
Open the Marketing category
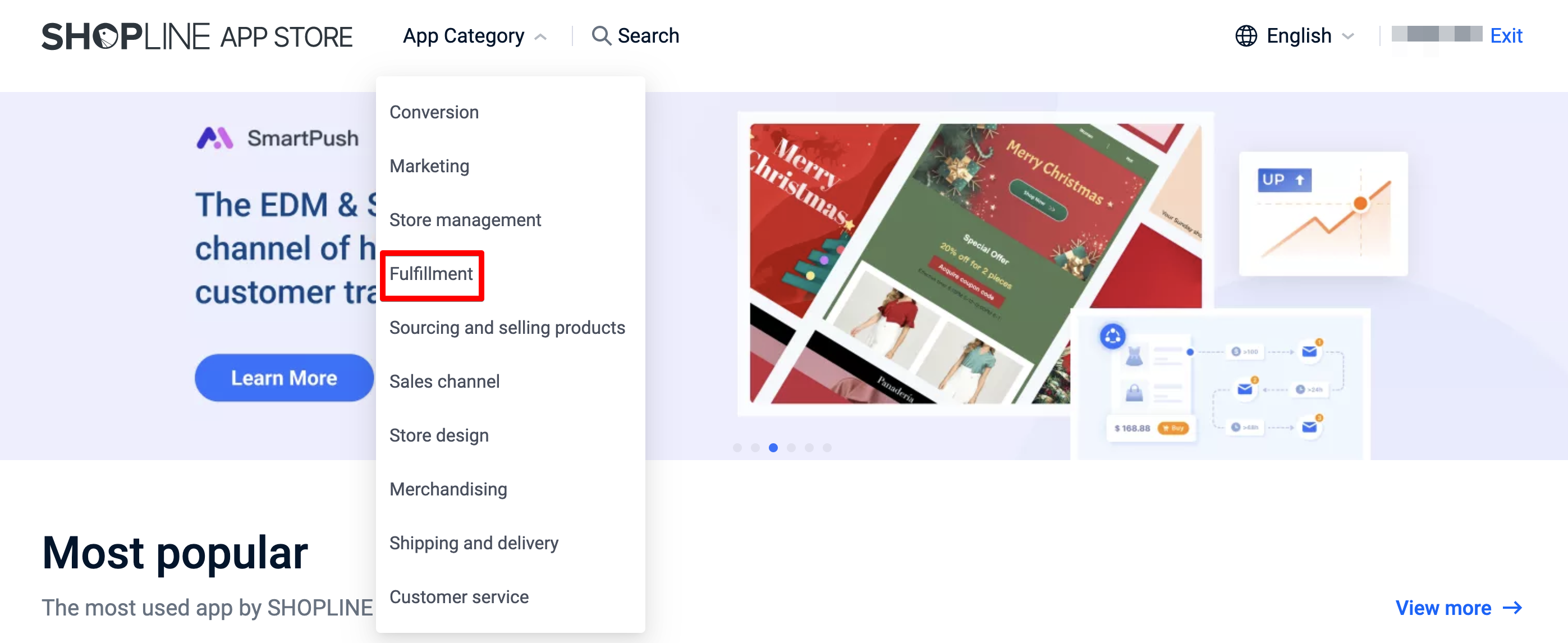click(x=429, y=166)
